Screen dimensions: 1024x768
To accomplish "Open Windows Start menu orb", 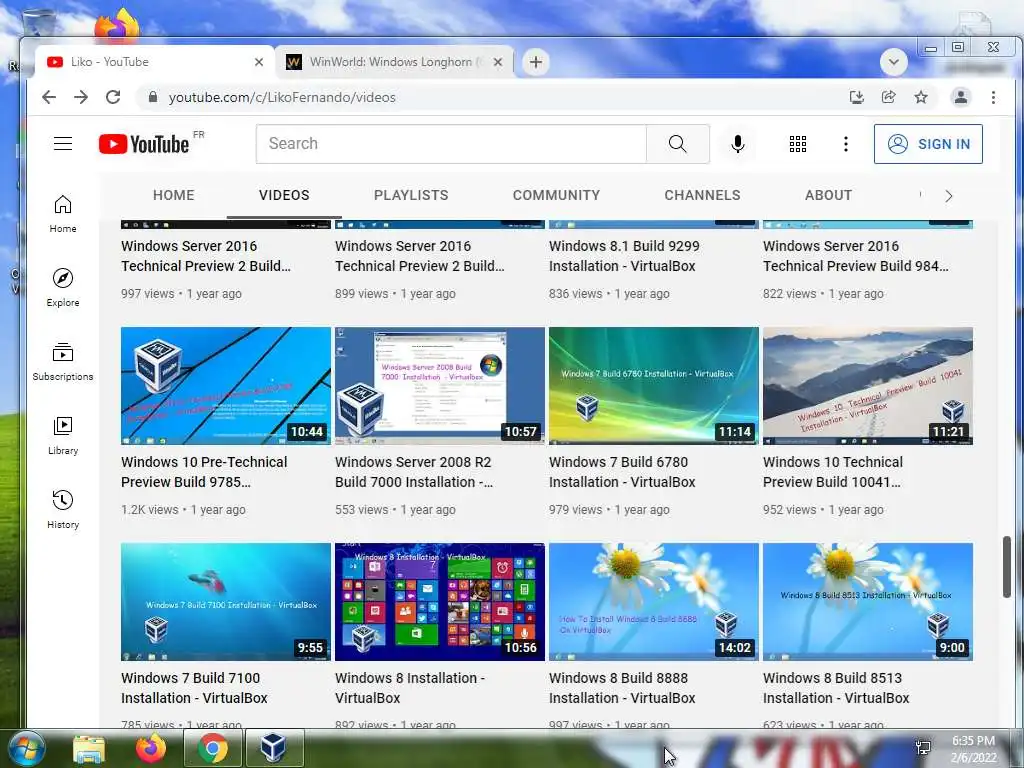I will pyautogui.click(x=25, y=748).
